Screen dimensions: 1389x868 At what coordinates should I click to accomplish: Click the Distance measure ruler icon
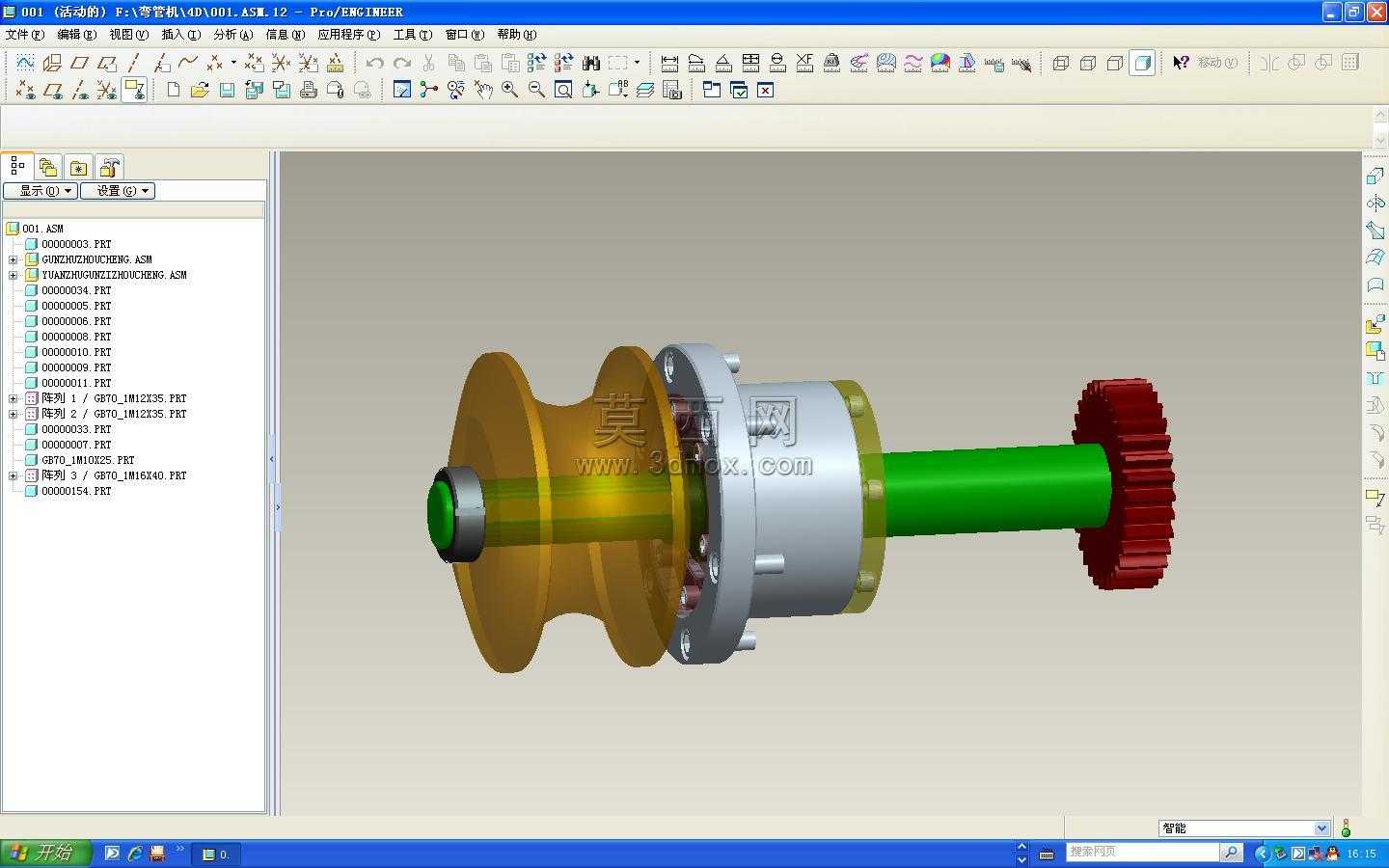(x=669, y=63)
